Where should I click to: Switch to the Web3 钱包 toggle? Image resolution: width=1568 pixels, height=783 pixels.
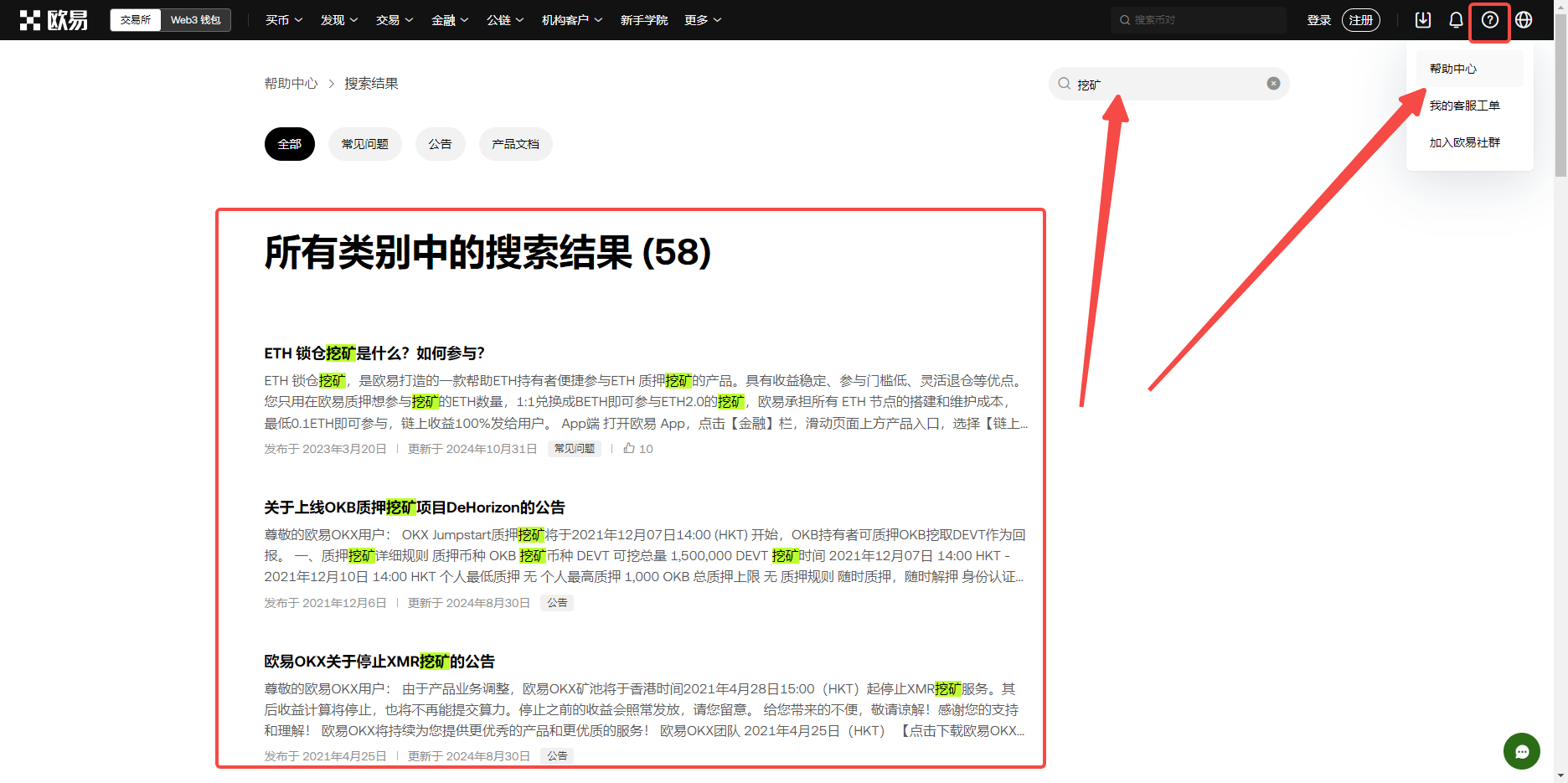(196, 20)
